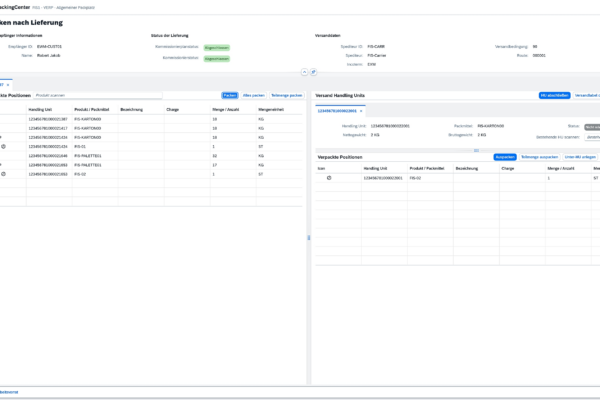Select the PIS-PALETTE01 row with quantity 32

coord(150,156)
